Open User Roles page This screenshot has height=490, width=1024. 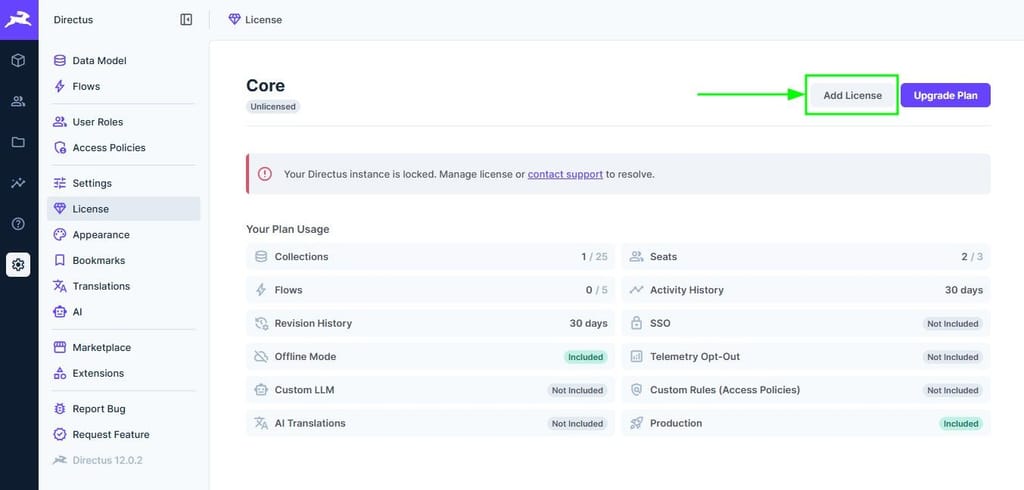tap(123, 122)
